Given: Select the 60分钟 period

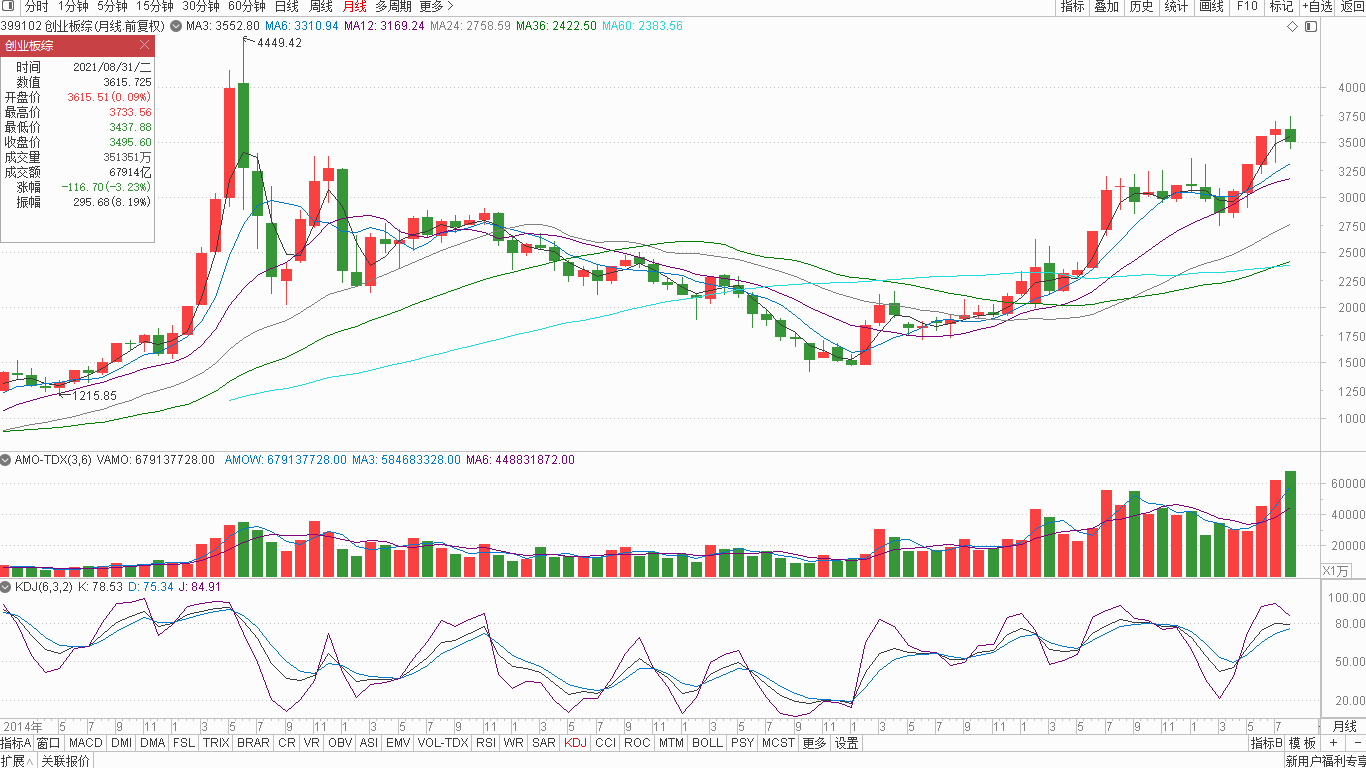Looking at the screenshot, I should pos(247,6).
